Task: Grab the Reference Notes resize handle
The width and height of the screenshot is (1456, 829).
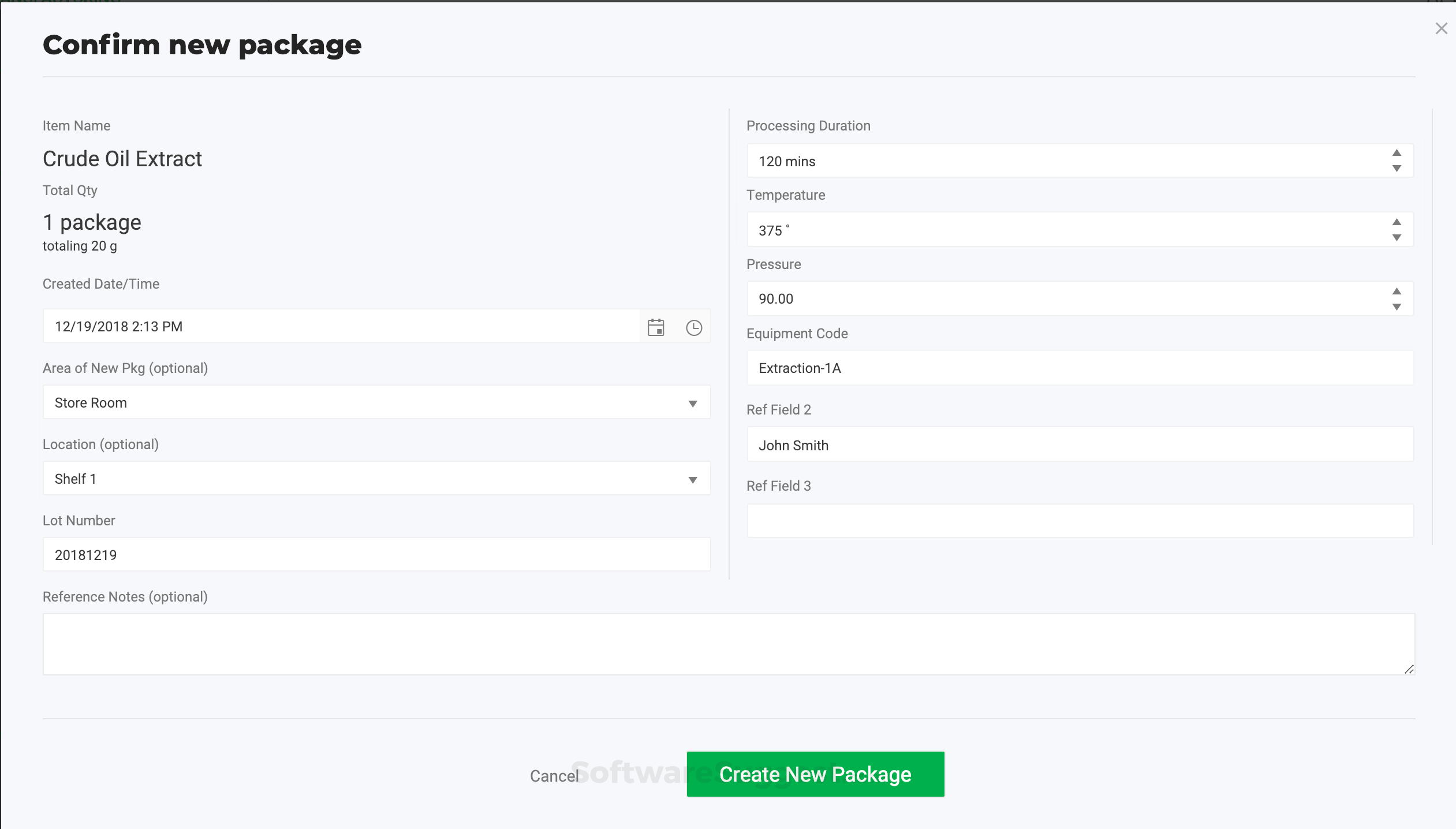Action: point(1409,669)
